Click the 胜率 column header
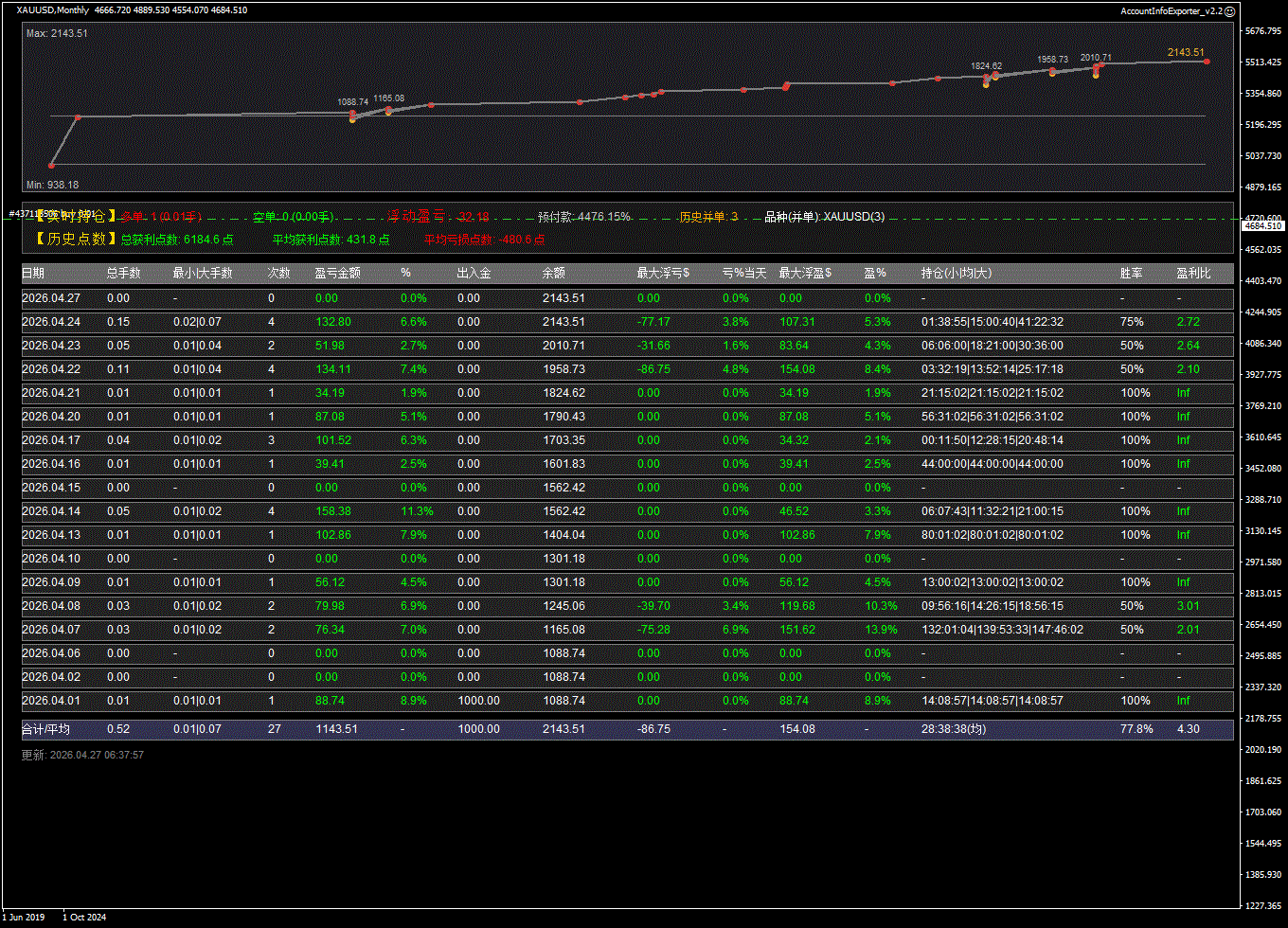Viewport: 1288px width, 928px height. point(1131,274)
